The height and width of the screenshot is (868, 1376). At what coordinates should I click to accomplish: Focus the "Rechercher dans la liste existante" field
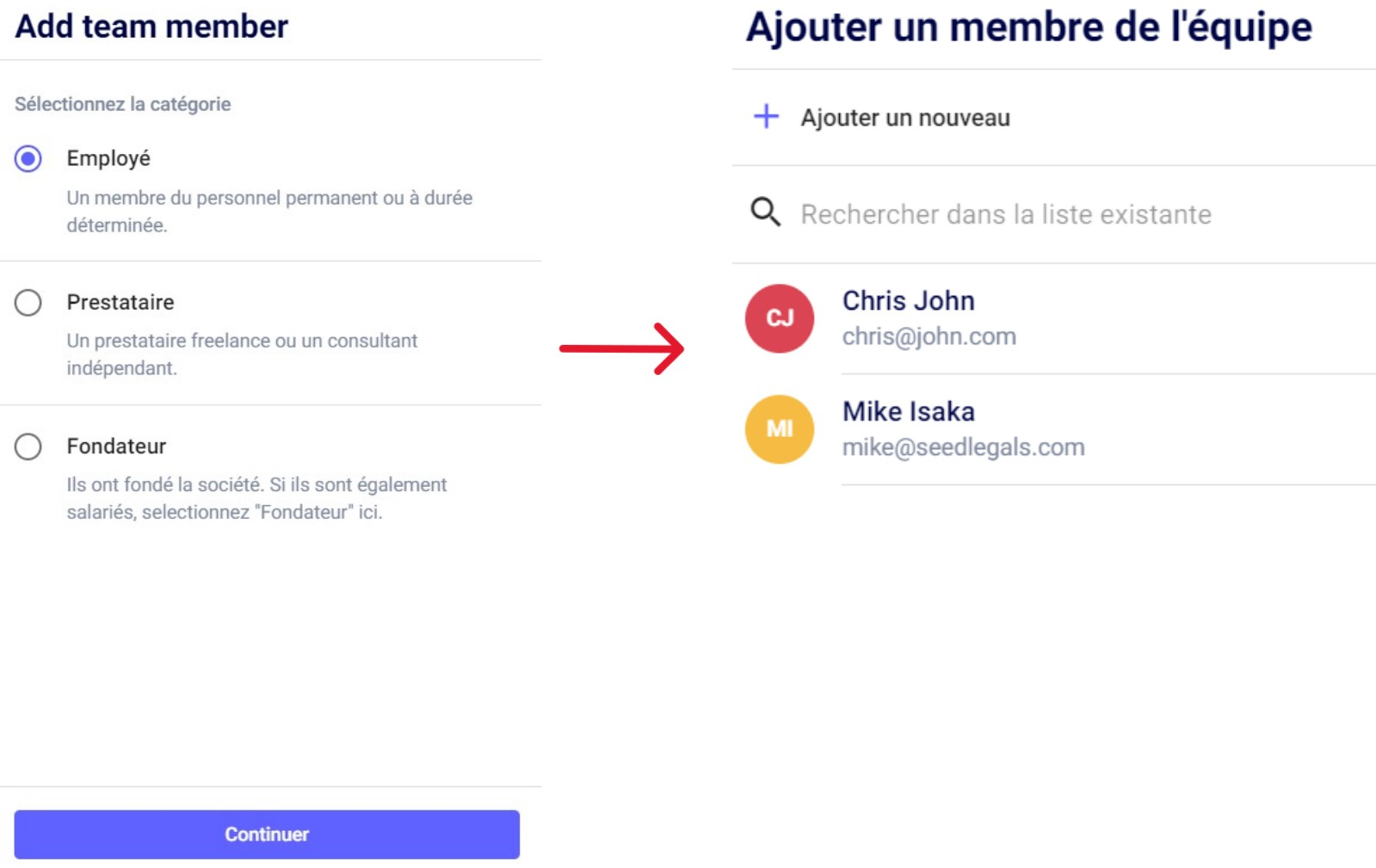click(x=1005, y=214)
